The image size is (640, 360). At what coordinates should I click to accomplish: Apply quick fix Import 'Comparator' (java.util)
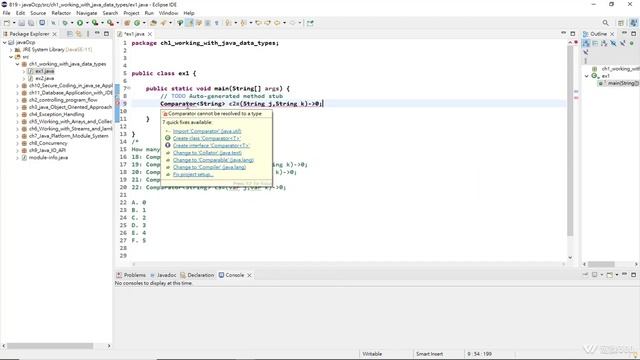click(207, 131)
